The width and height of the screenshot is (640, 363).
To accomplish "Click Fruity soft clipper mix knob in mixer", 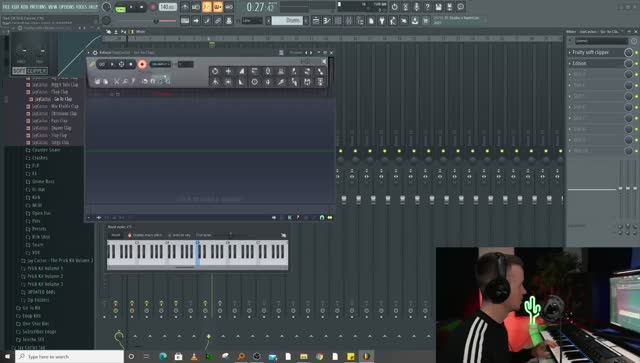I will coord(629,53).
